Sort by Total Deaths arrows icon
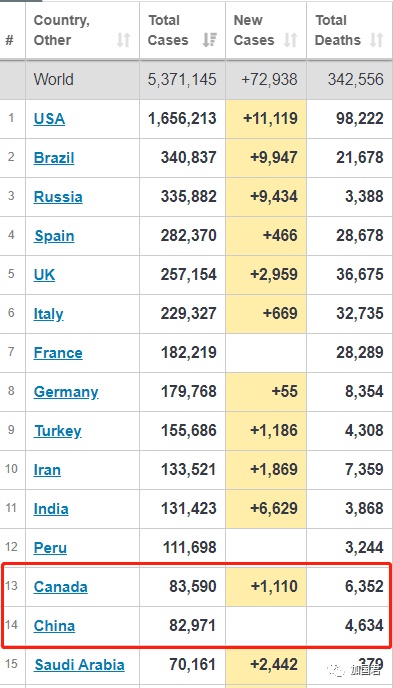The image size is (393, 688). pos(376,40)
